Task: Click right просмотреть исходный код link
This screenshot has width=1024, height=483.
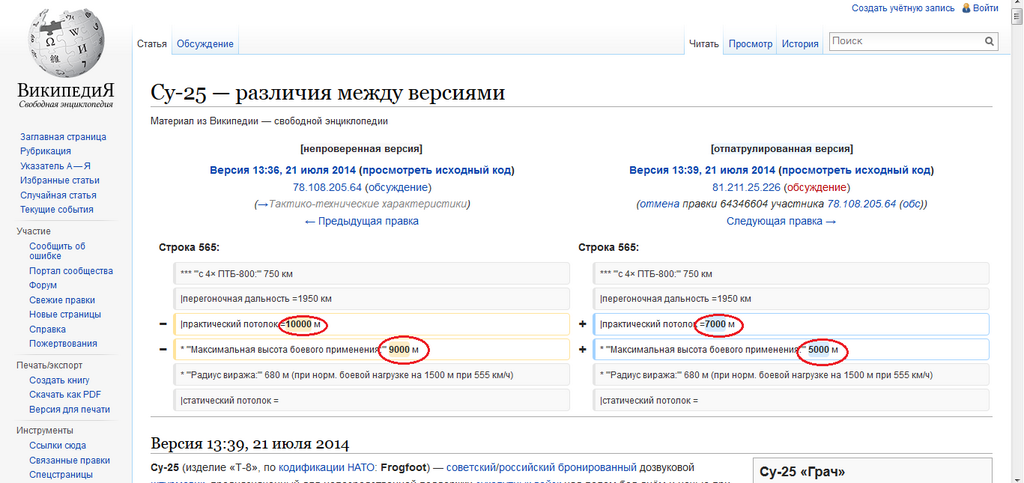Action: pyautogui.click(x=856, y=170)
